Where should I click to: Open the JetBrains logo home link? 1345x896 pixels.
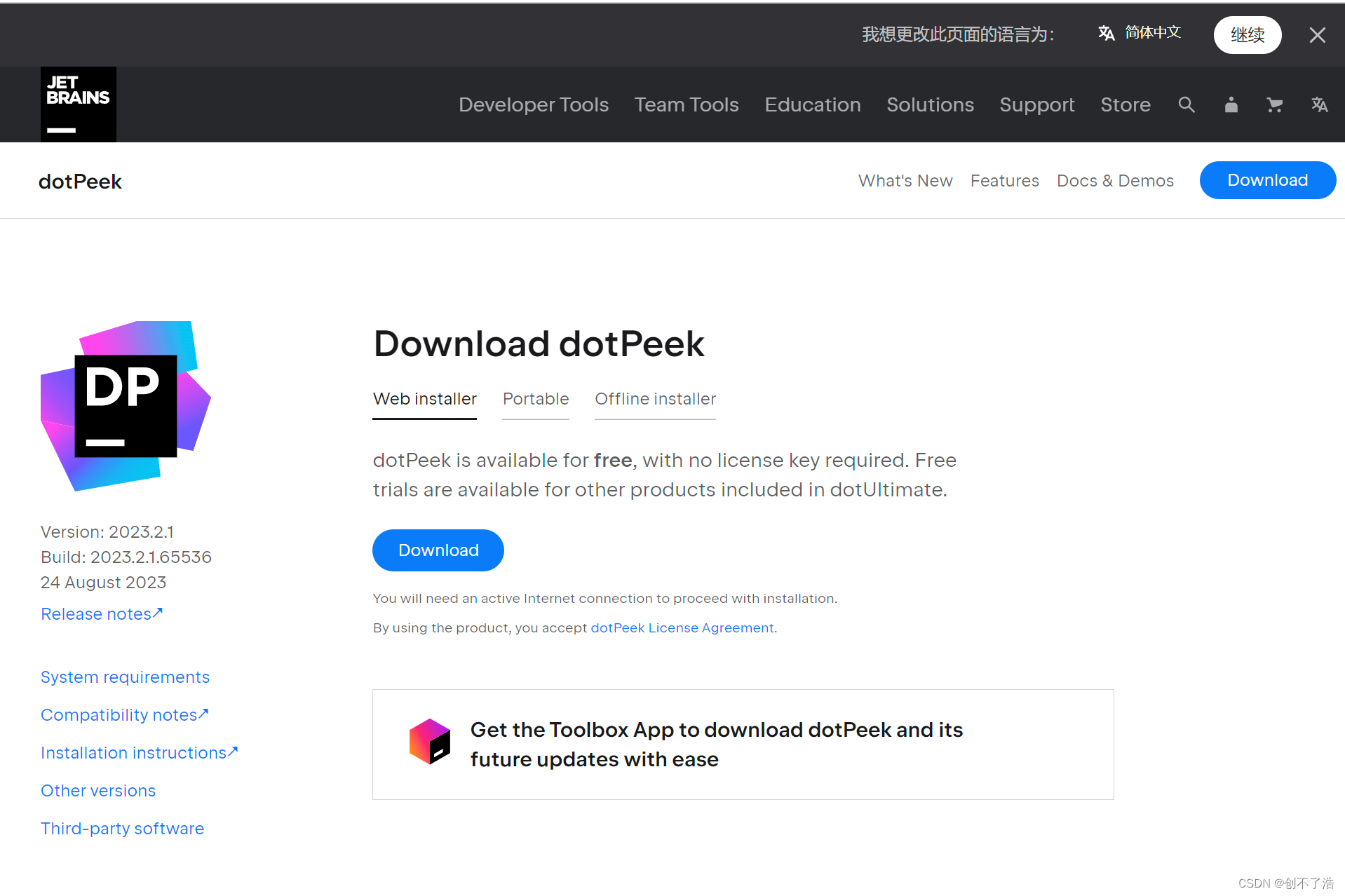tap(78, 104)
